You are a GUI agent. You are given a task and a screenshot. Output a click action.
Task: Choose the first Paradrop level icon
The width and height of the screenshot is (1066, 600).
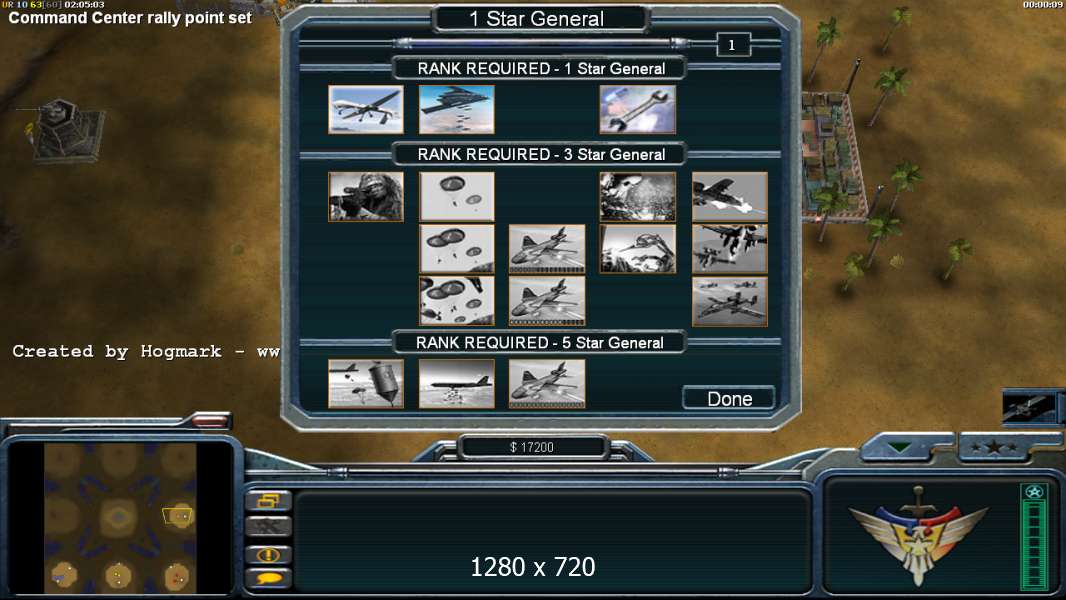pyautogui.click(x=456, y=196)
